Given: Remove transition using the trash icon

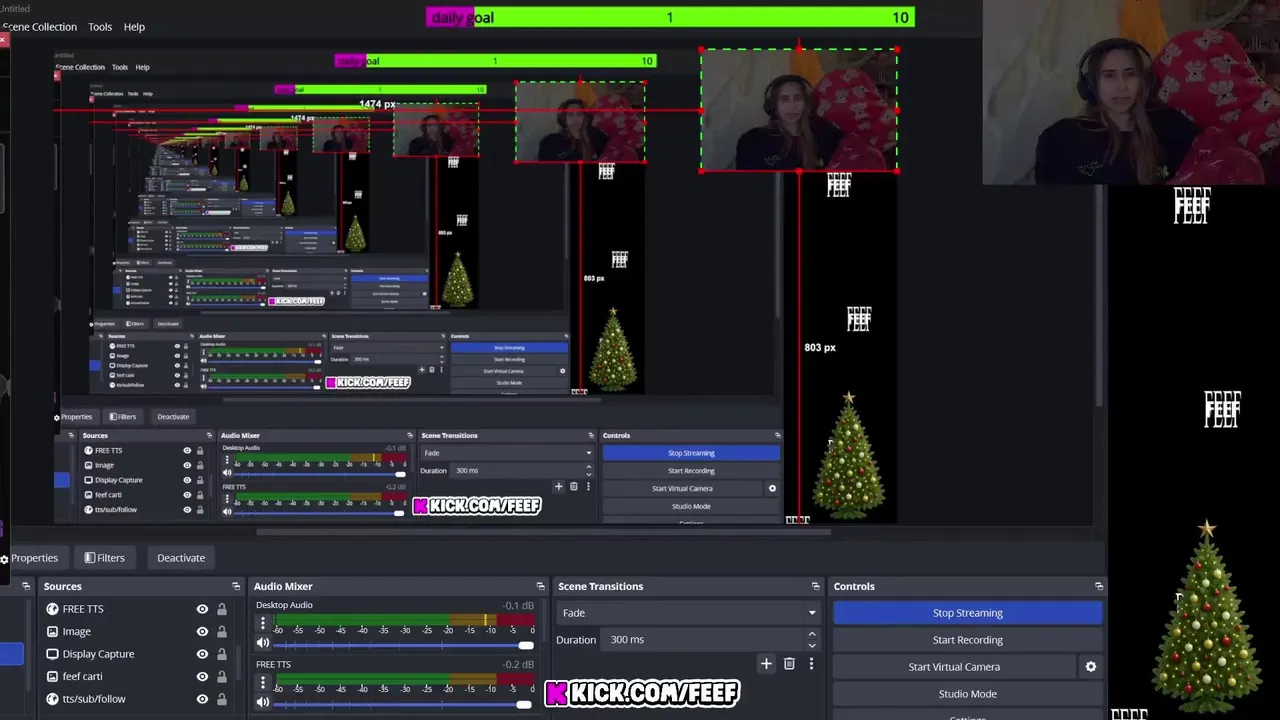Looking at the screenshot, I should pyautogui.click(x=789, y=663).
